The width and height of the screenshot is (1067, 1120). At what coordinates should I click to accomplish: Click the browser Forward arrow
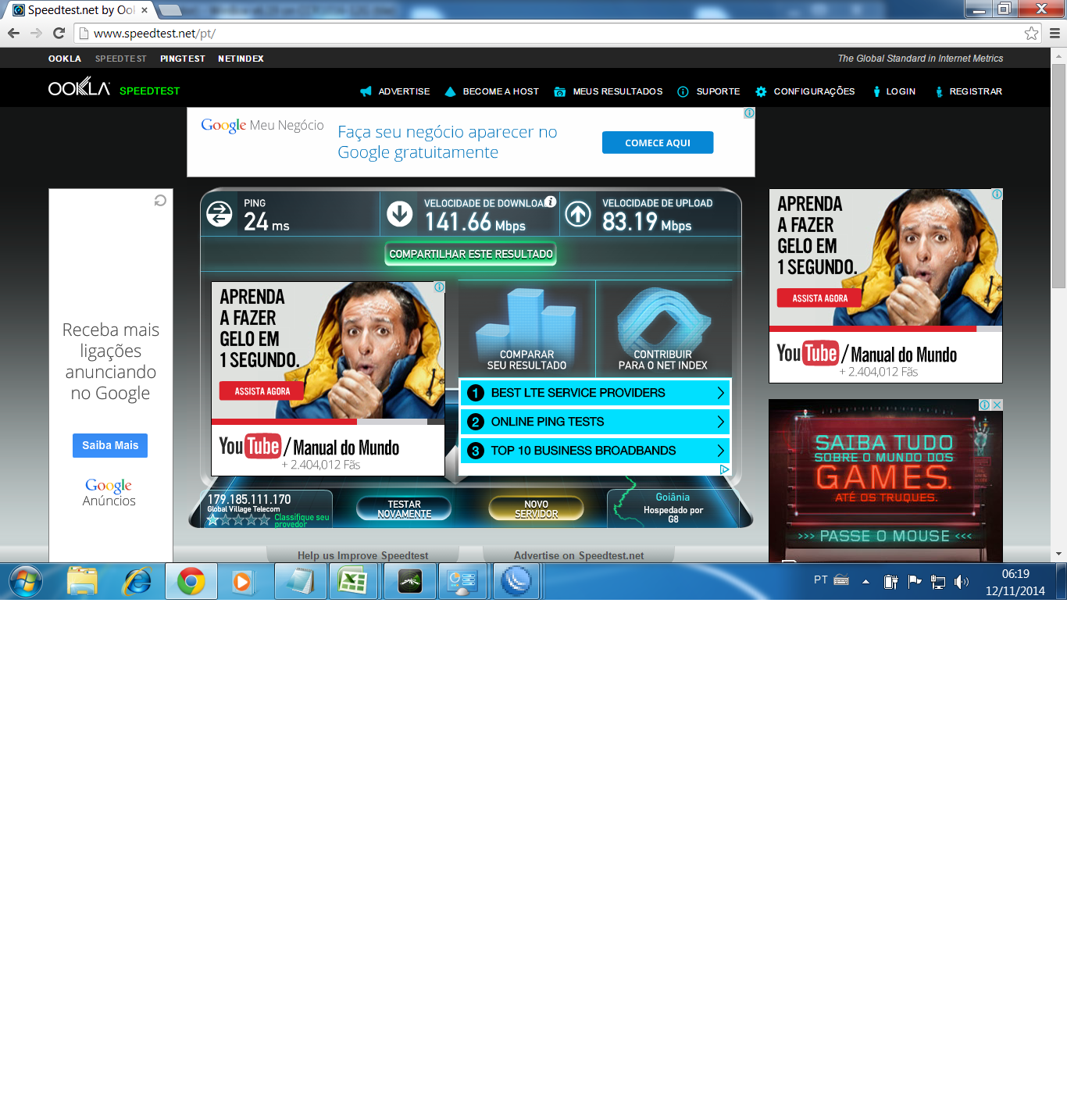click(x=36, y=34)
